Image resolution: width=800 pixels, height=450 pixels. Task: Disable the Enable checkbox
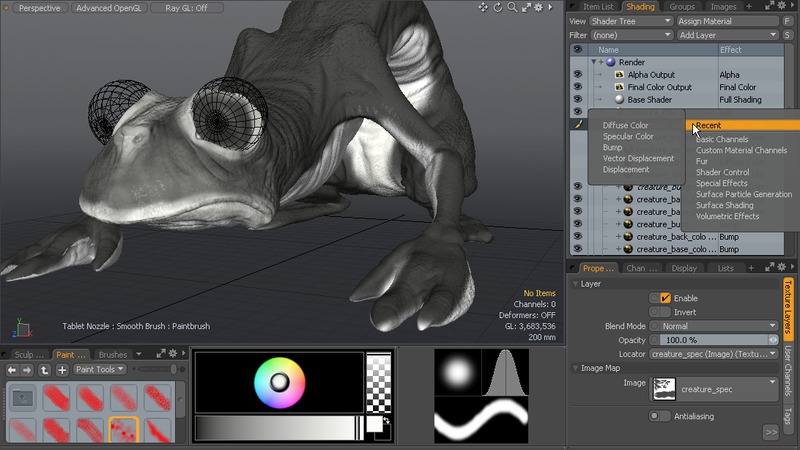(x=665, y=298)
